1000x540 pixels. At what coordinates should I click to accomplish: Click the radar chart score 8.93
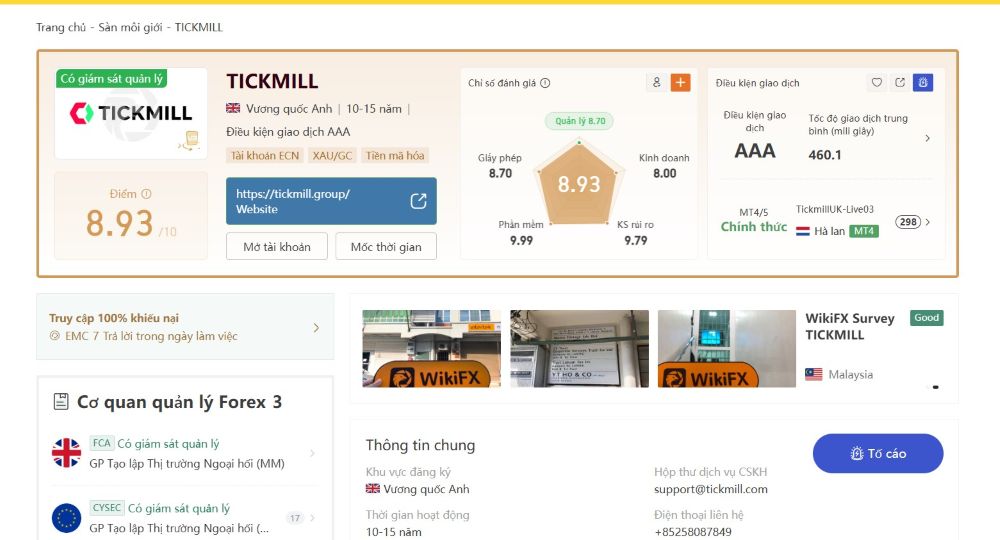point(579,184)
